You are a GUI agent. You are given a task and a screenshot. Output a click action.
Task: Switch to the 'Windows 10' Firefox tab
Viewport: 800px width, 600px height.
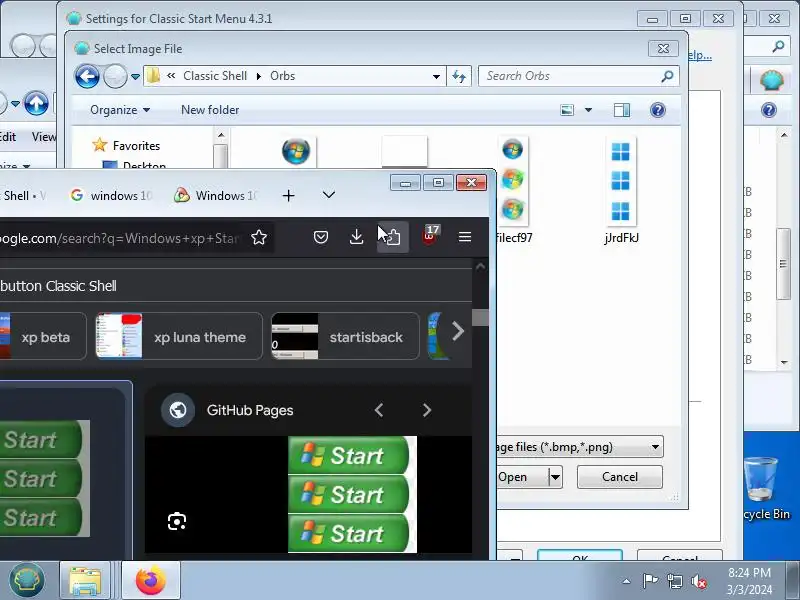click(x=215, y=195)
